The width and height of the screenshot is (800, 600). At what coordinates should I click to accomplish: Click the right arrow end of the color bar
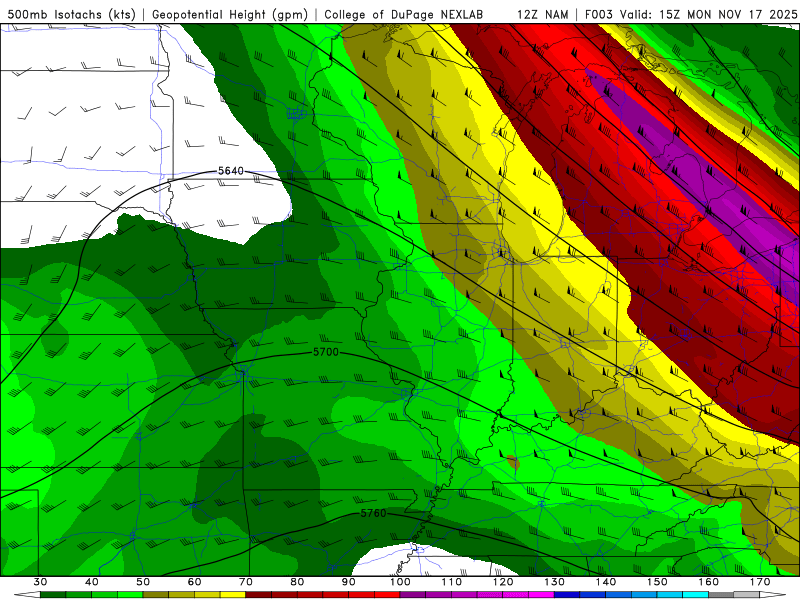tap(772, 595)
